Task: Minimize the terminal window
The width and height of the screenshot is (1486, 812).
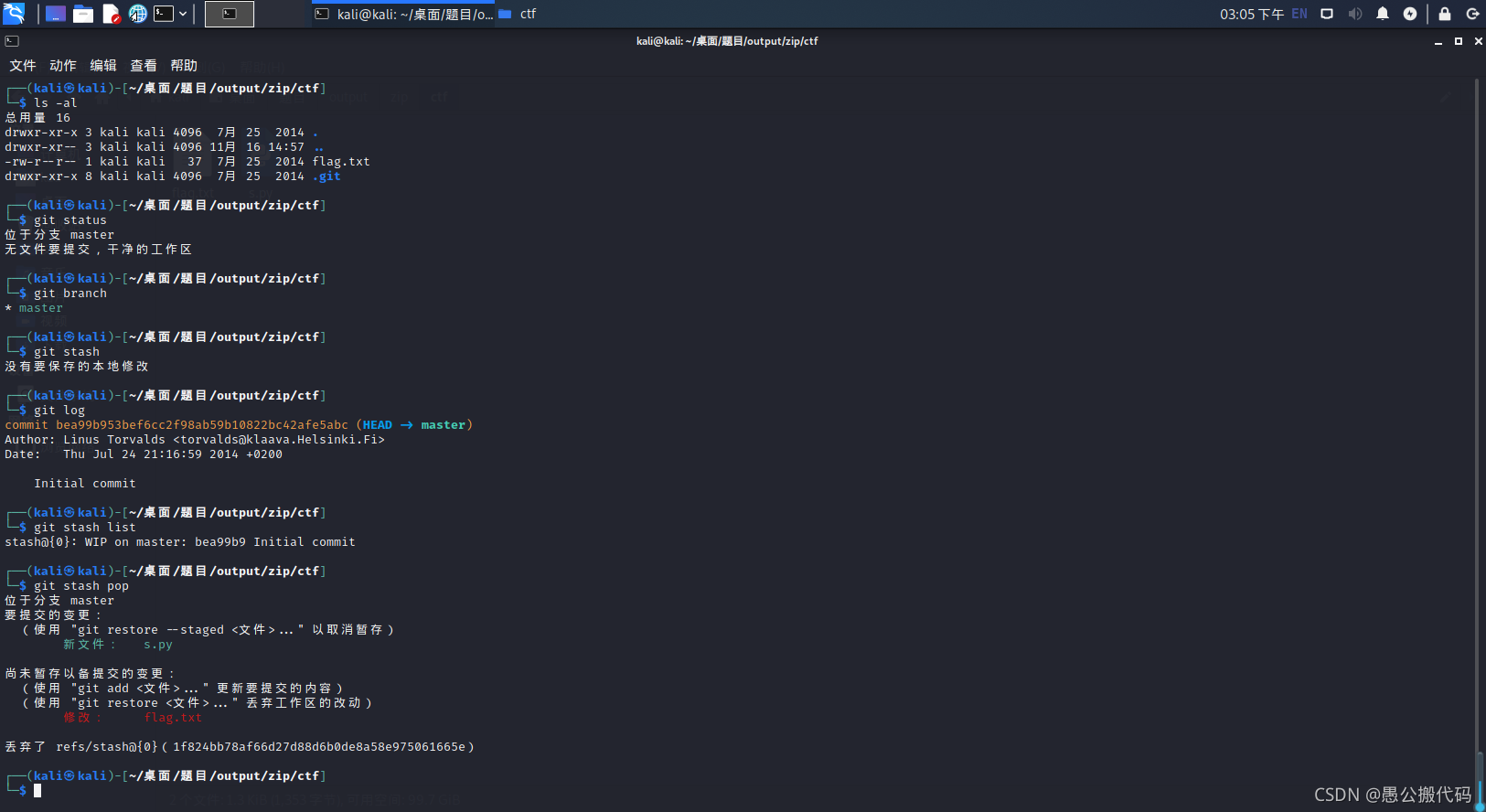Action: pos(1438,41)
